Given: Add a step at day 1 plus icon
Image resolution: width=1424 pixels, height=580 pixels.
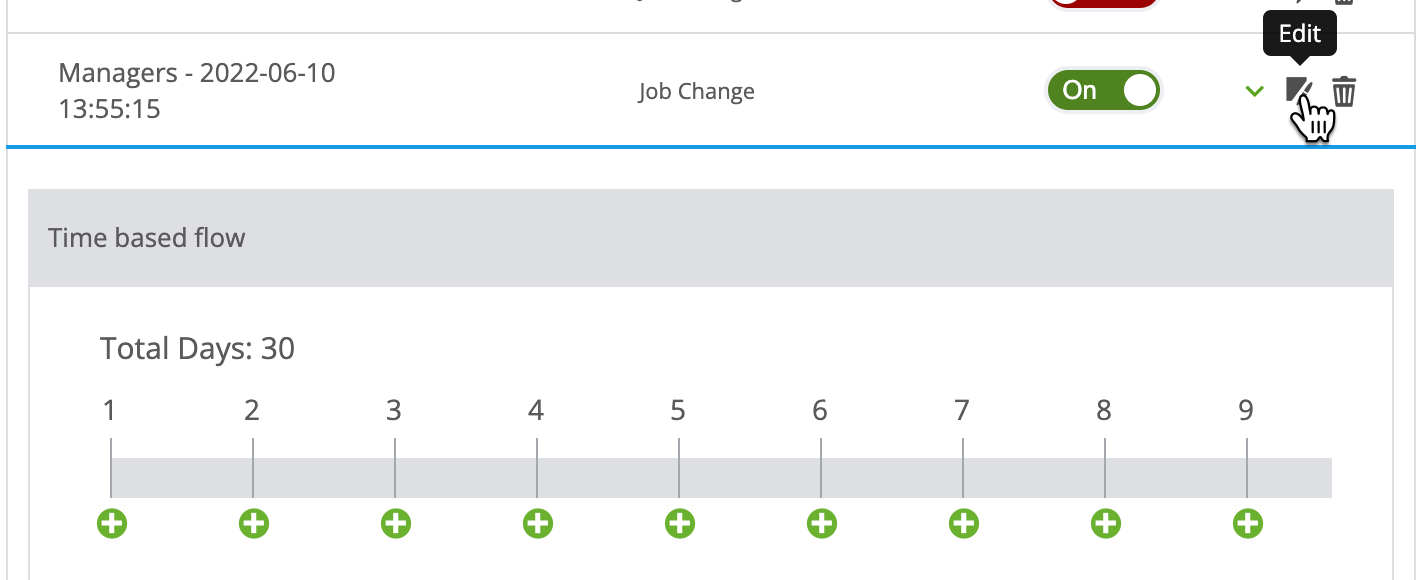Looking at the screenshot, I should pos(111,522).
